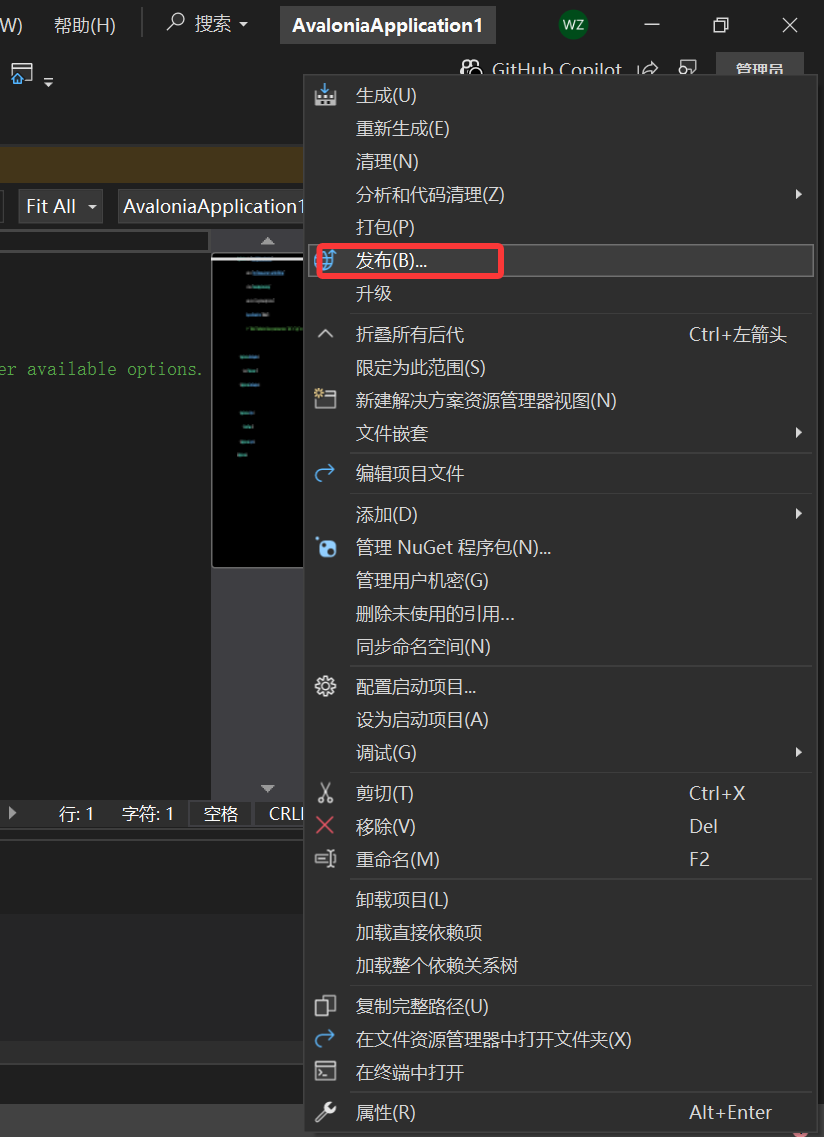
Task: Expand the 添加(D) submenu
Action: tap(798, 514)
